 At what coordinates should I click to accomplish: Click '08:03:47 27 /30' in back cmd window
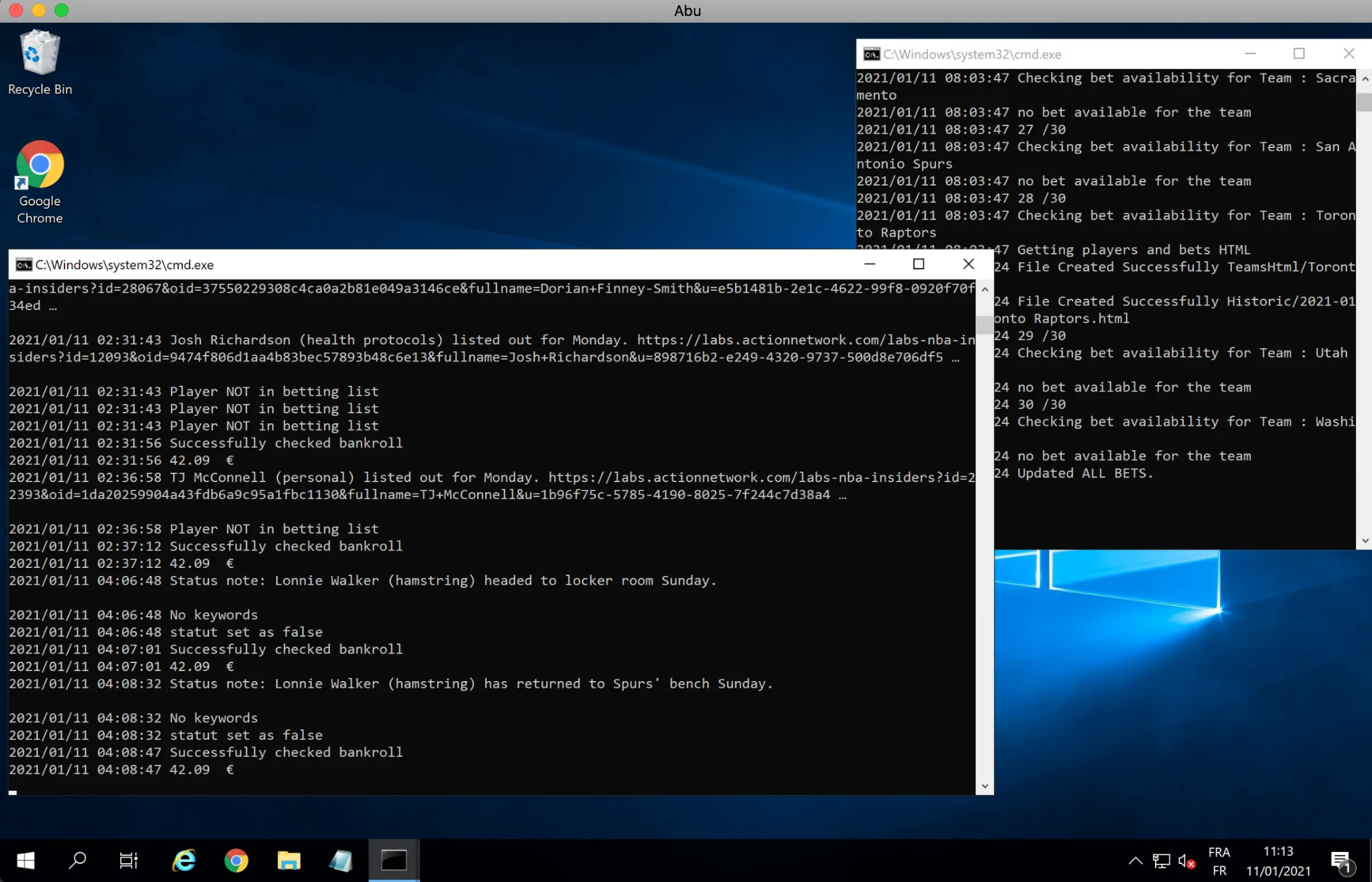pyautogui.click(x=961, y=129)
